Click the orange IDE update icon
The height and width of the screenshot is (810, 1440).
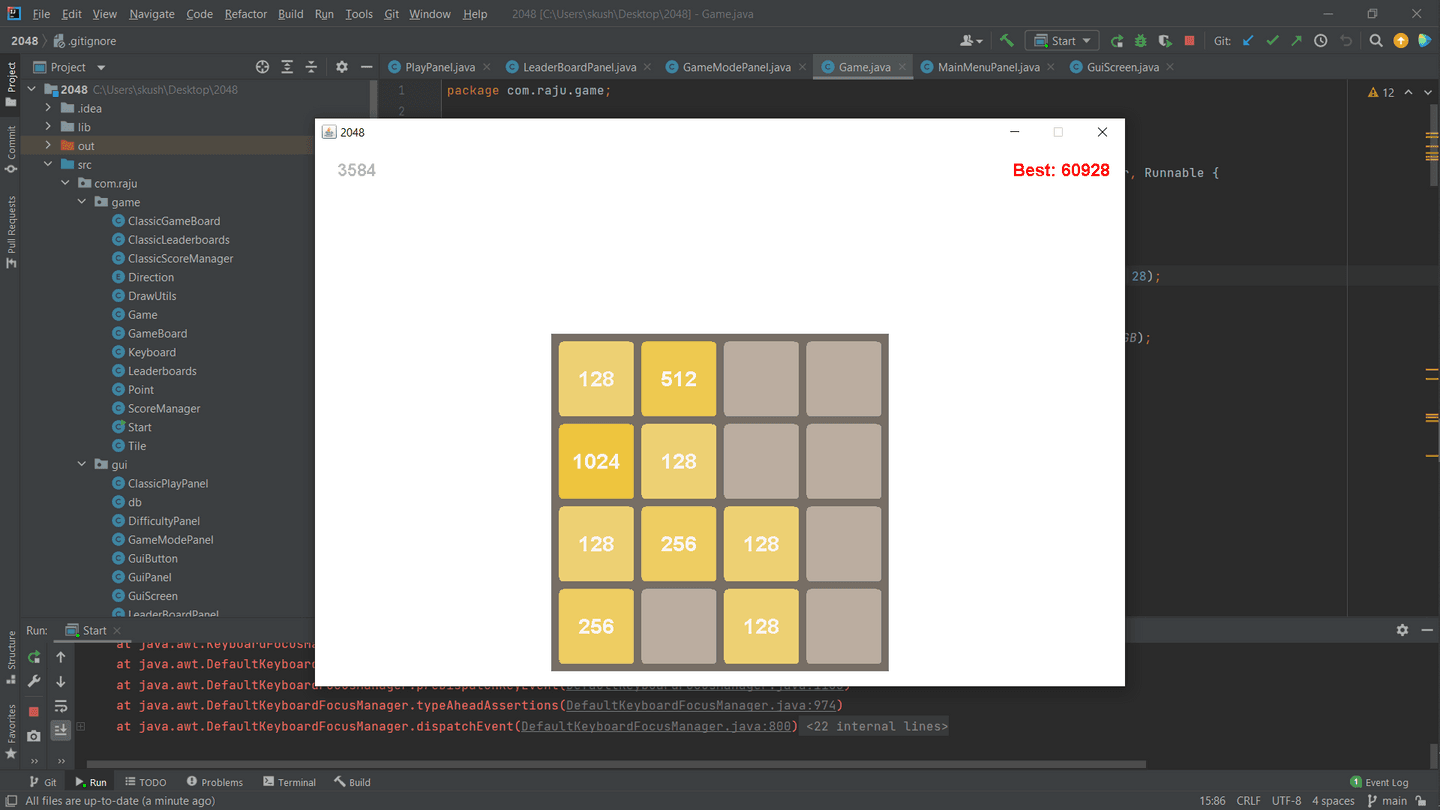pyautogui.click(x=1400, y=41)
